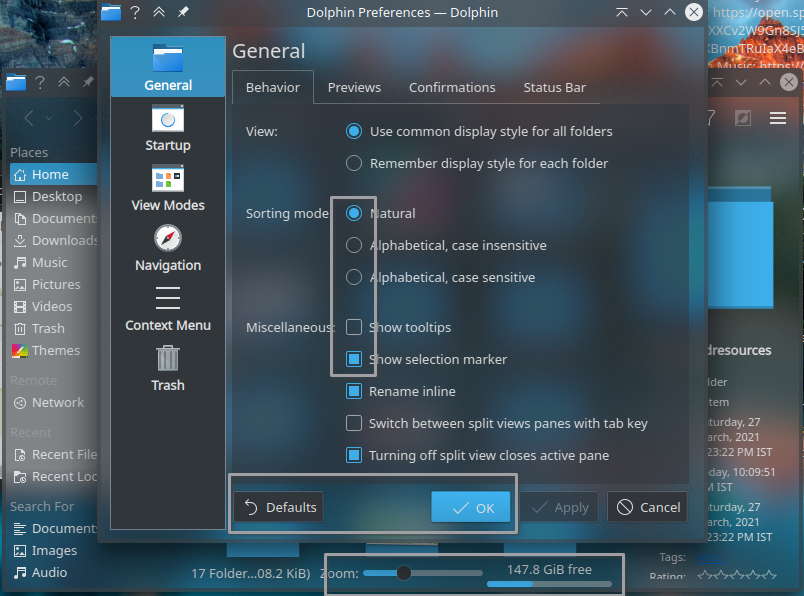Click the edit icon in Dolphin main toolbar

pos(743,118)
